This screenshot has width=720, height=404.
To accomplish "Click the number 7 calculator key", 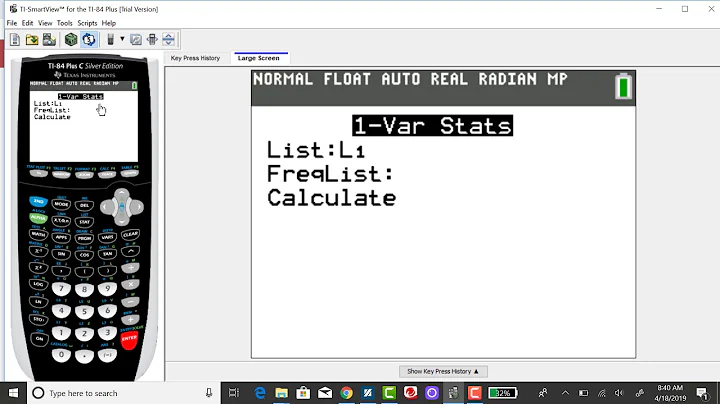I will click(x=61, y=289).
